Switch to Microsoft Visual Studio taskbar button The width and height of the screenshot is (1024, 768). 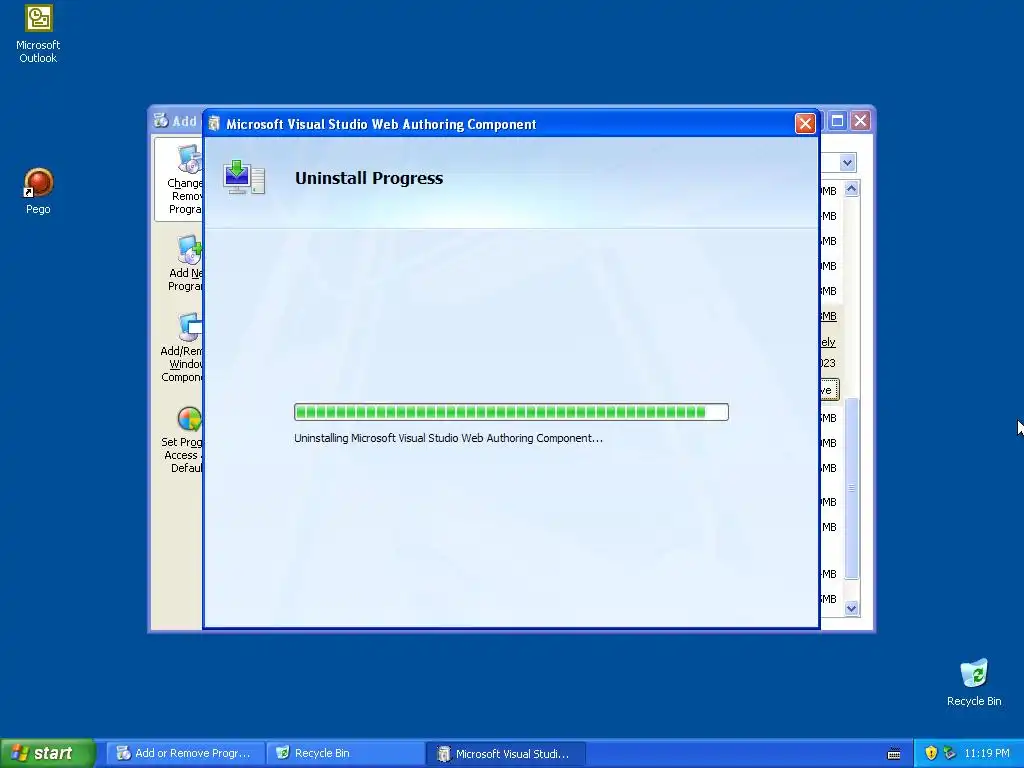pos(504,753)
